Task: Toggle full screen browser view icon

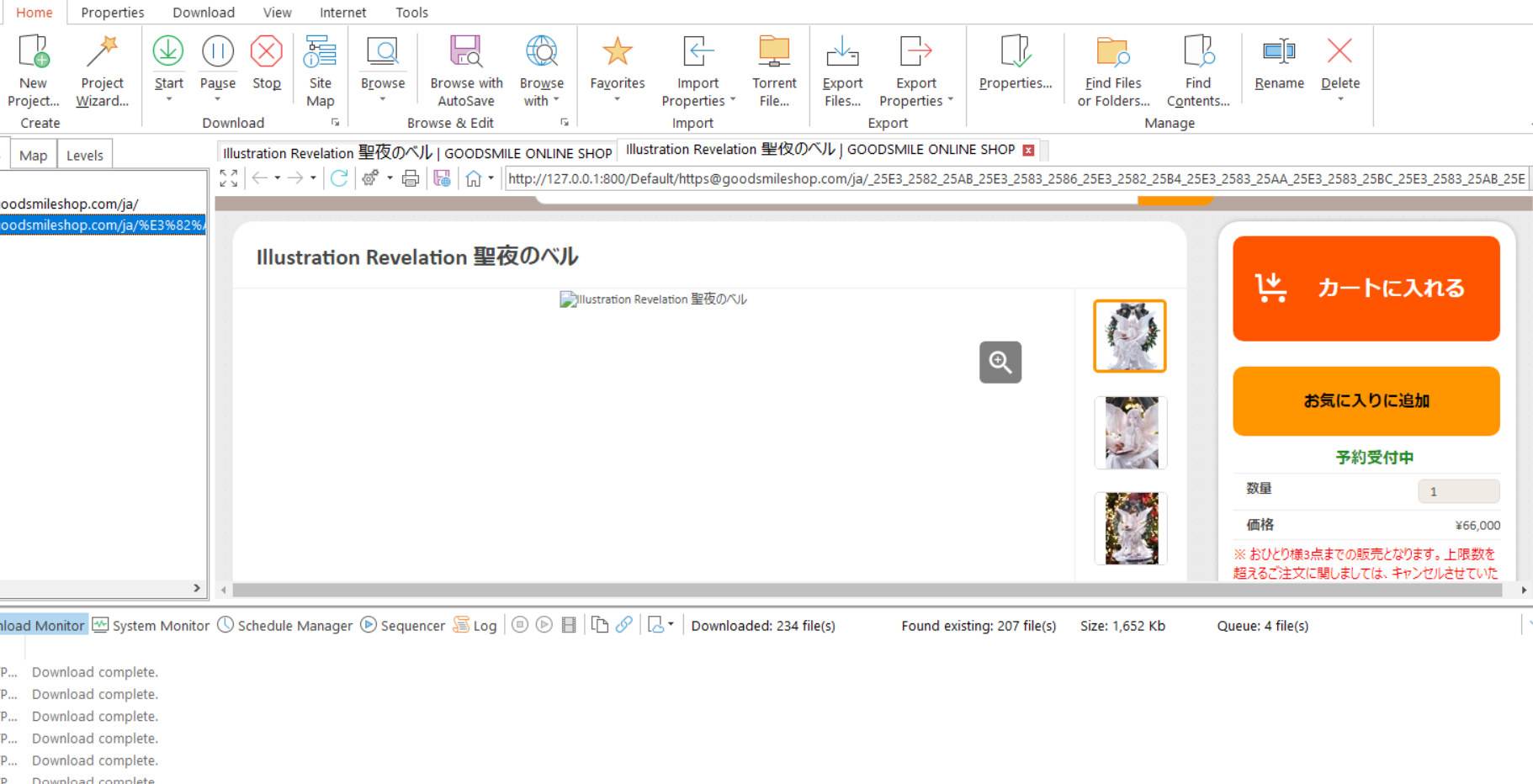Action: [228, 178]
